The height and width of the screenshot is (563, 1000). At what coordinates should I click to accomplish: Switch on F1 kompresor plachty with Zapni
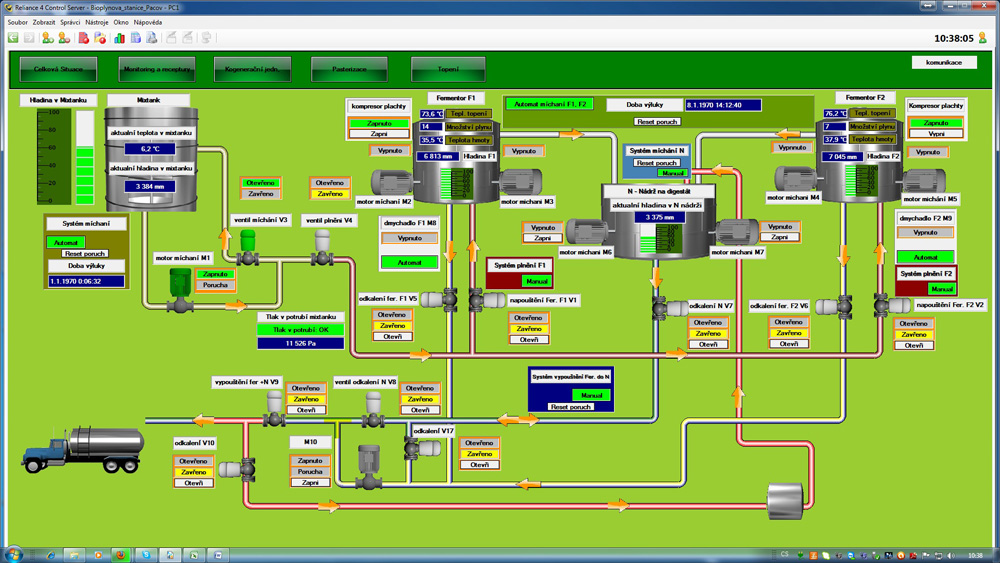(x=379, y=134)
